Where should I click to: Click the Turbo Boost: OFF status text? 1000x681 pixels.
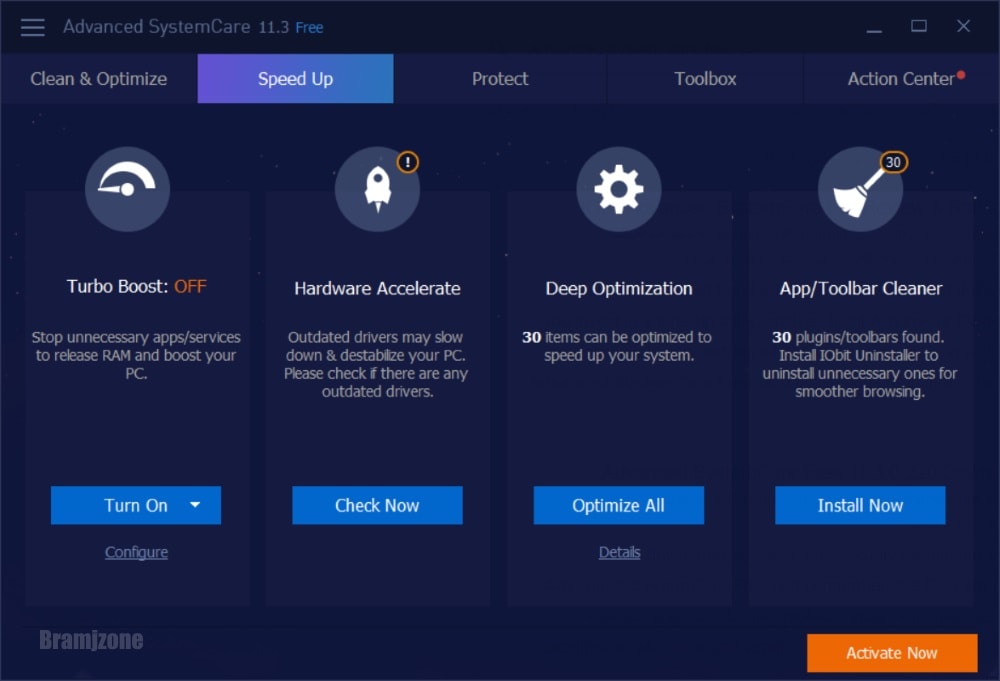point(136,286)
